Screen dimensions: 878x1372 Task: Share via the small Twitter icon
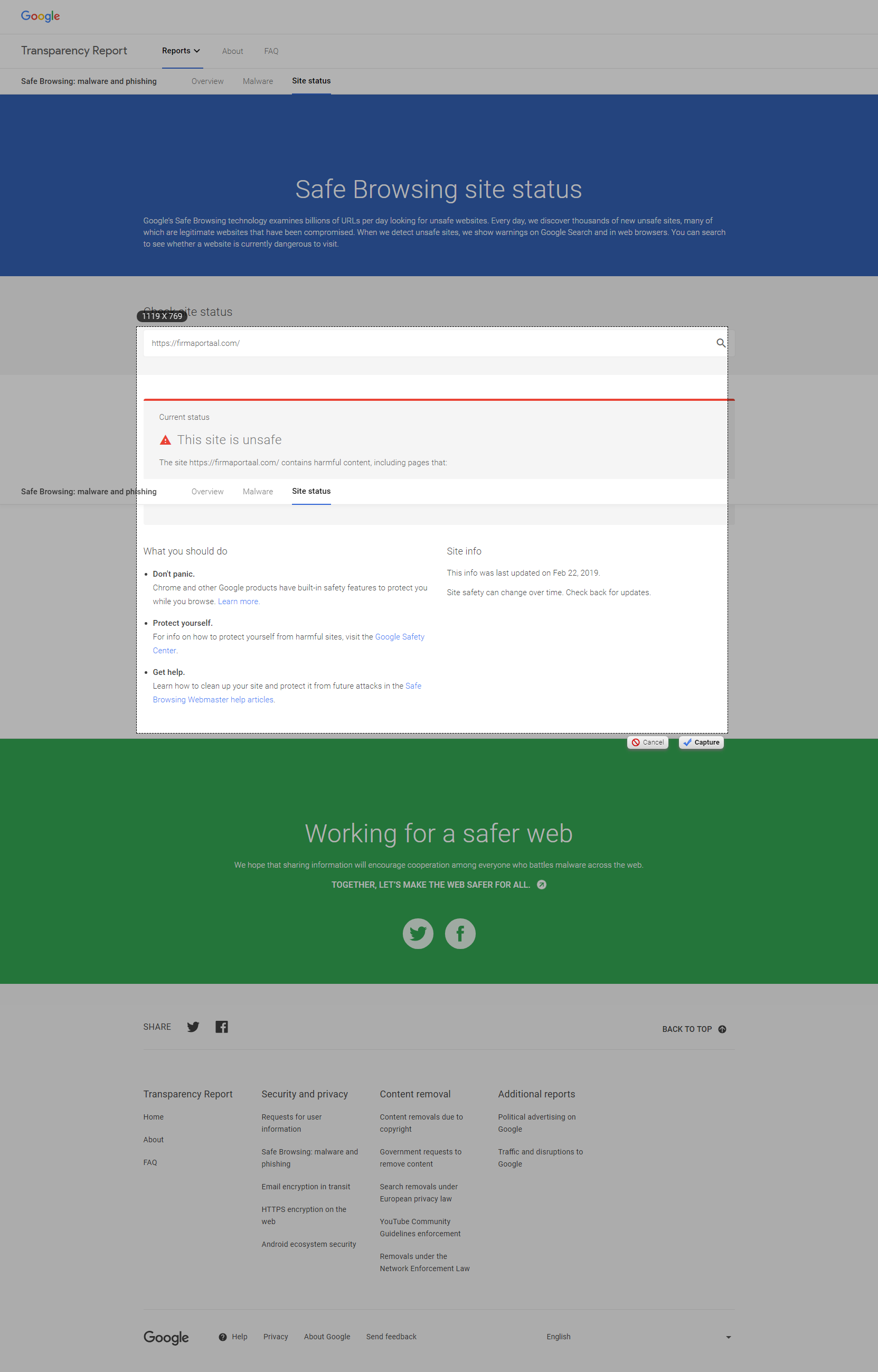click(x=193, y=1027)
